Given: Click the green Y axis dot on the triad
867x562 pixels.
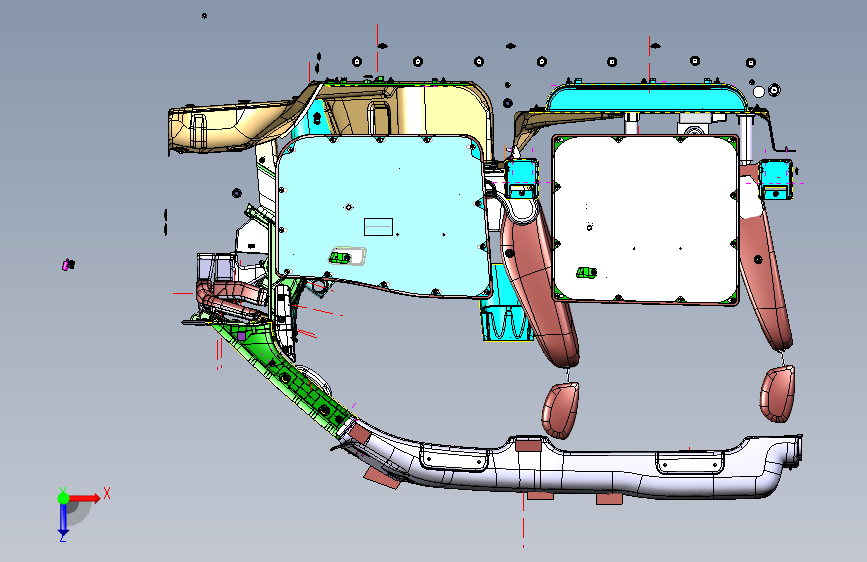Looking at the screenshot, I should tap(64, 498).
